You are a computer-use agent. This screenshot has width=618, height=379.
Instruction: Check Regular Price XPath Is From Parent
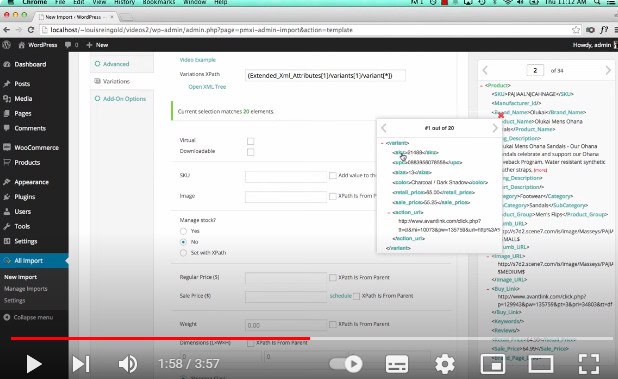coord(333,277)
